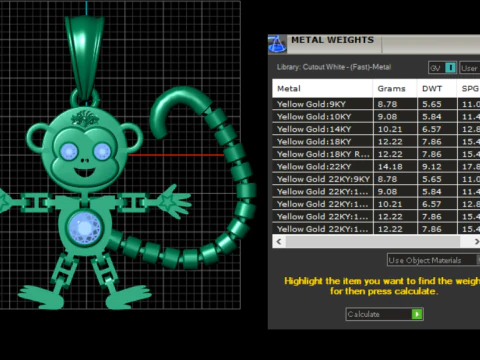Screen dimensions: 480x360
Task: Select the Yellow Gold:9KY row
Action: [376, 104]
